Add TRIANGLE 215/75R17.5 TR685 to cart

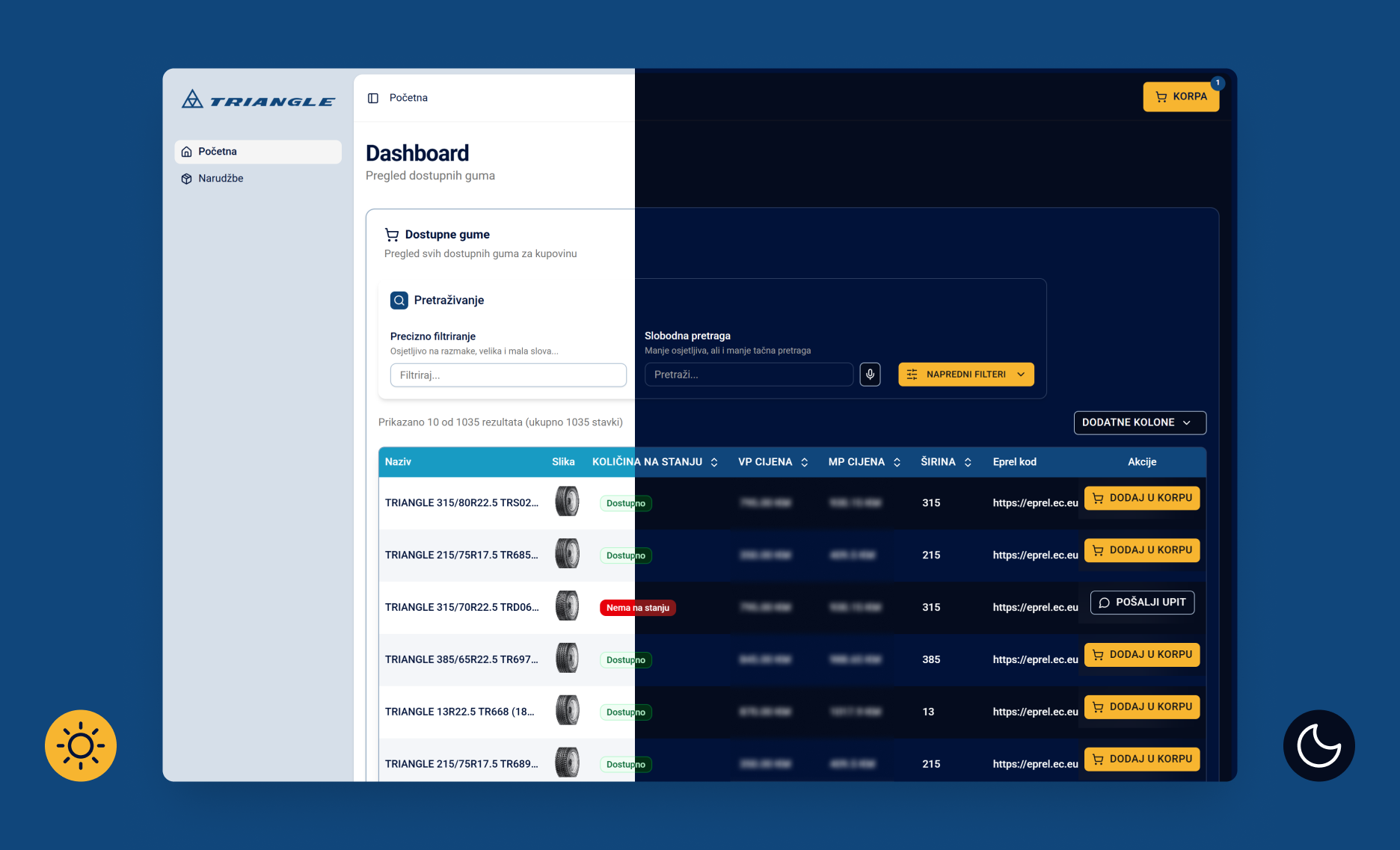pyautogui.click(x=1142, y=550)
